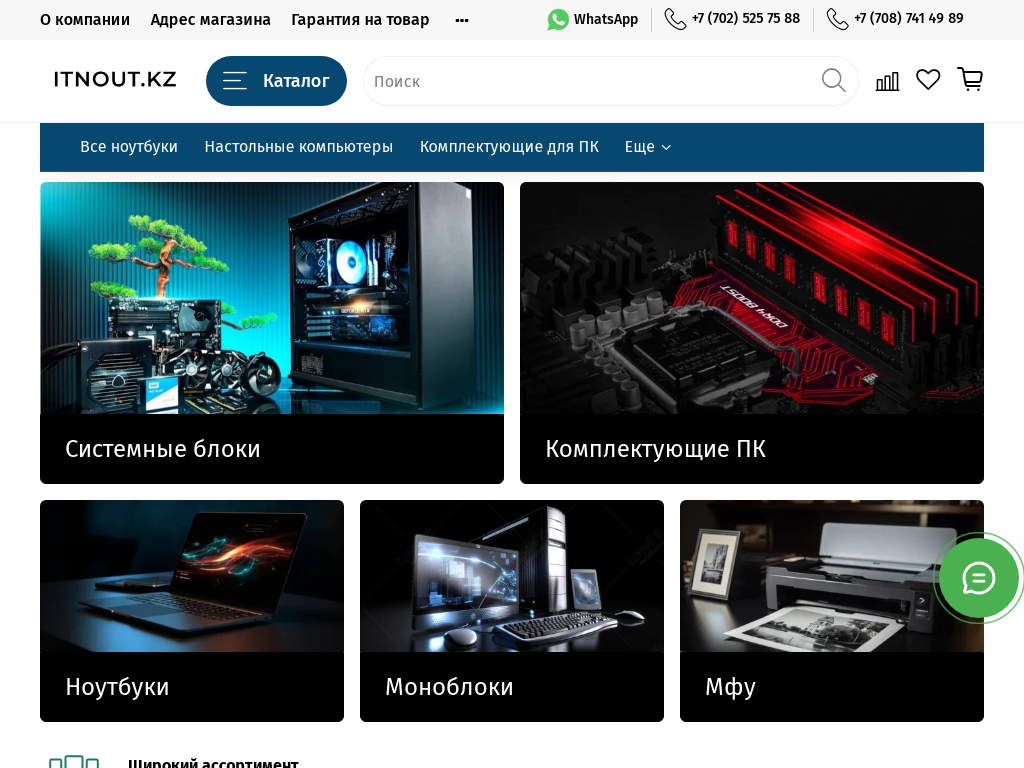Screen dimensions: 1024x768
Task: Open the Системные блоки category tile
Action: 272,333
